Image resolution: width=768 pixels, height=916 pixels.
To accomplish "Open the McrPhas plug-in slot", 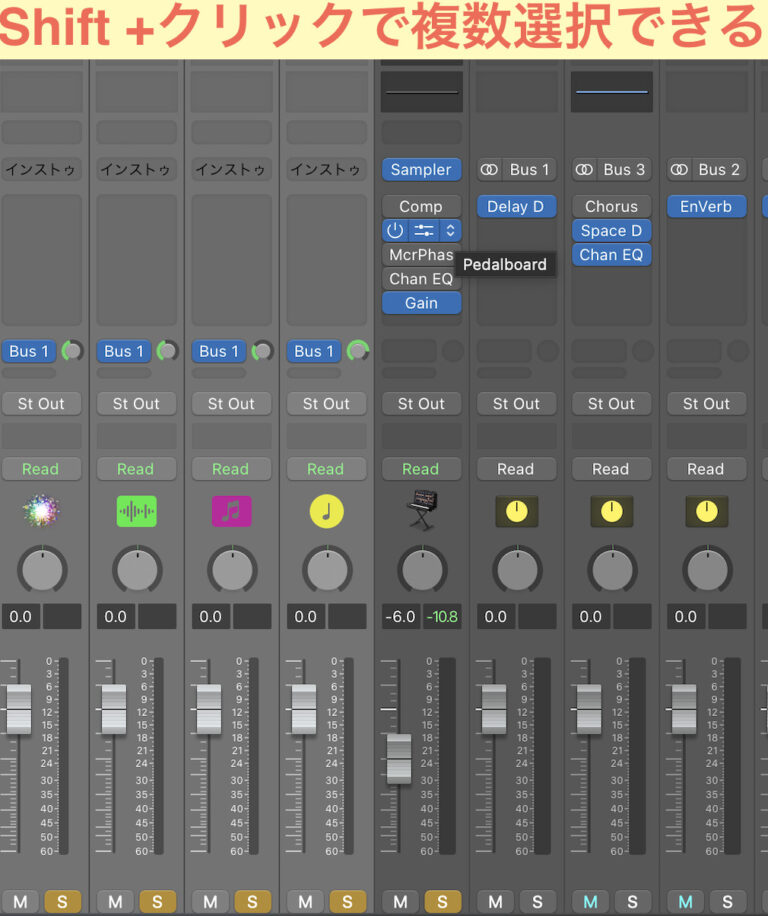I will (421, 255).
